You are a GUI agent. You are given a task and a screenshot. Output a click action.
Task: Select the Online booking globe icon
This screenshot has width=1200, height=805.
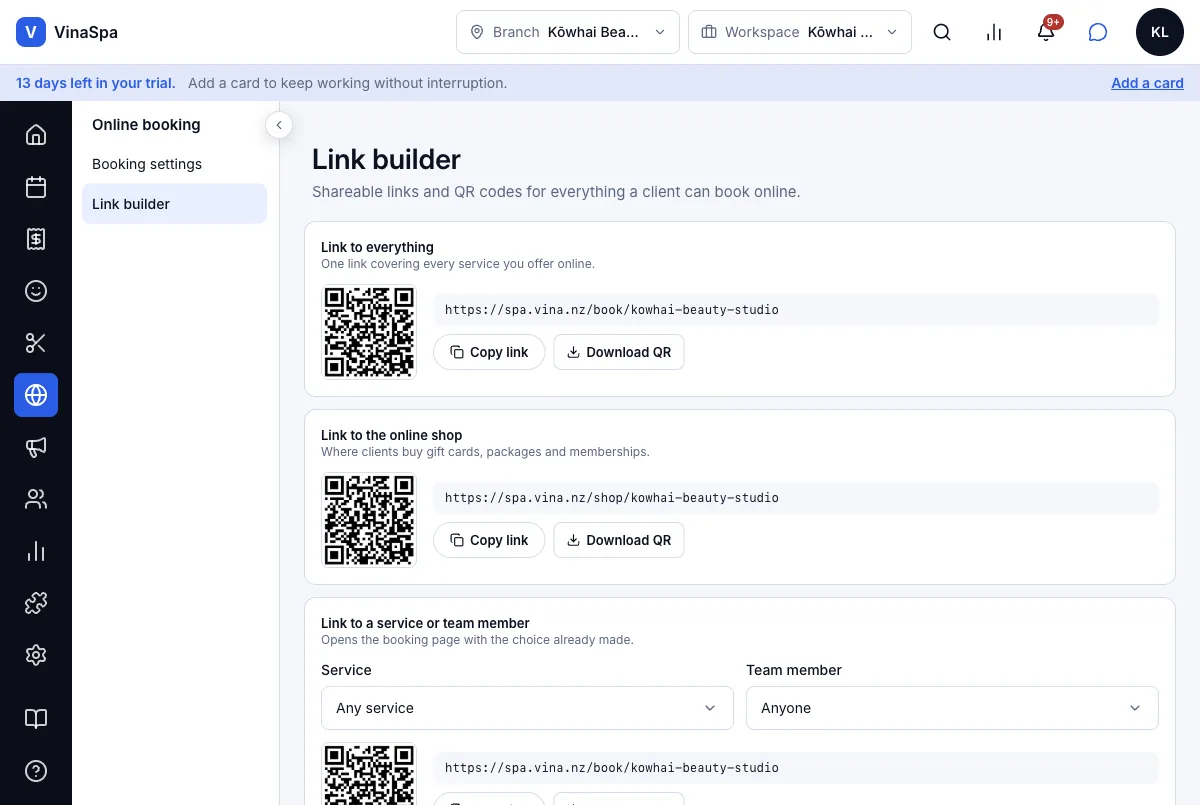click(x=36, y=395)
